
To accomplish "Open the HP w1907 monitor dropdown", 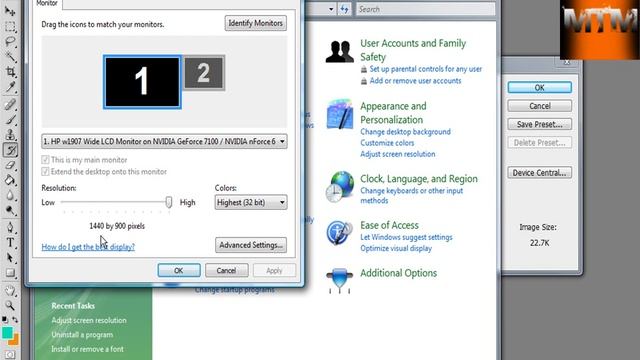I will point(164,141).
